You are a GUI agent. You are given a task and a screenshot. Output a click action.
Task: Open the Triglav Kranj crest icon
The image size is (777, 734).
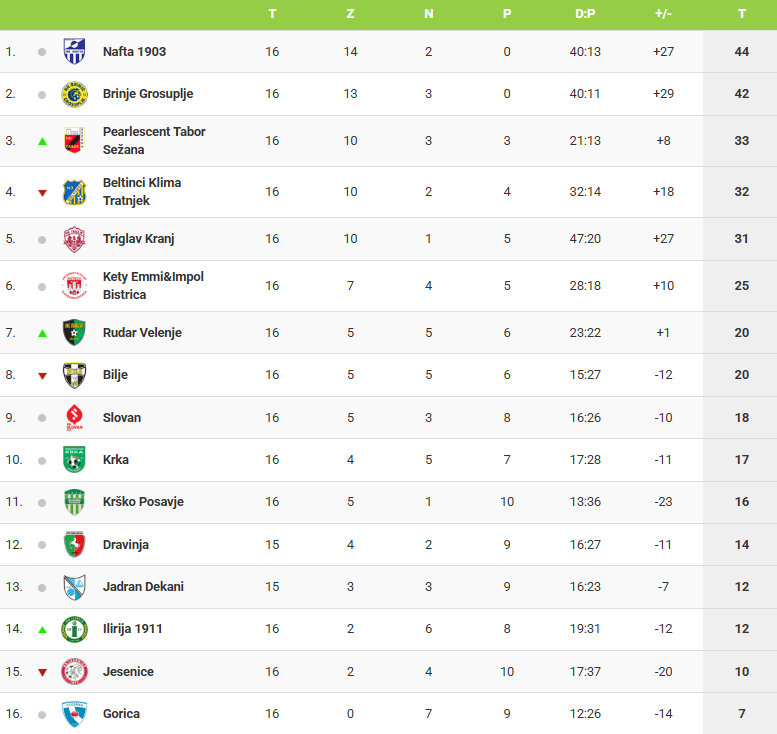click(74, 239)
